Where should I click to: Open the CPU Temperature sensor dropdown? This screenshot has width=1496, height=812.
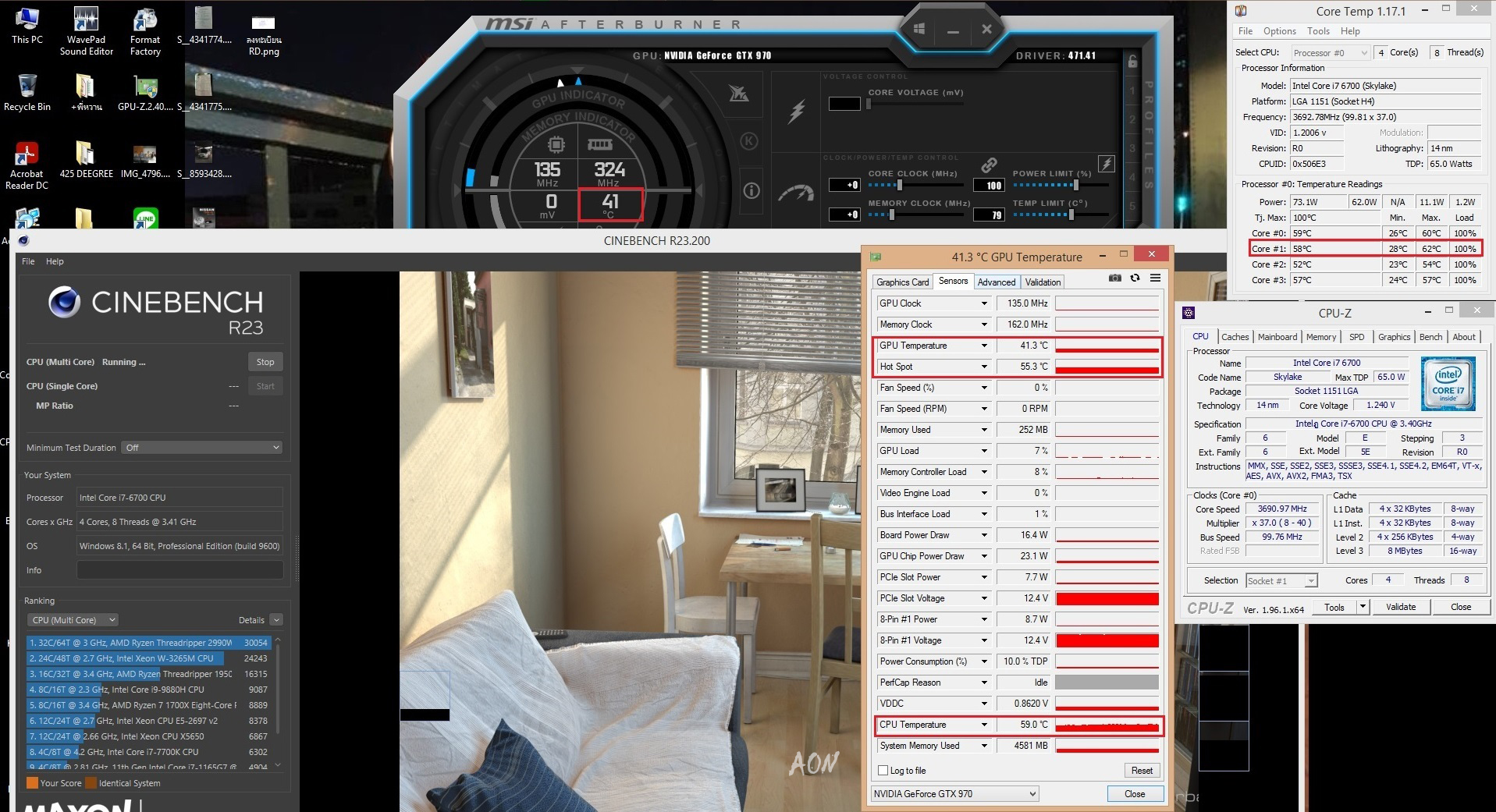pyautogui.click(x=984, y=725)
